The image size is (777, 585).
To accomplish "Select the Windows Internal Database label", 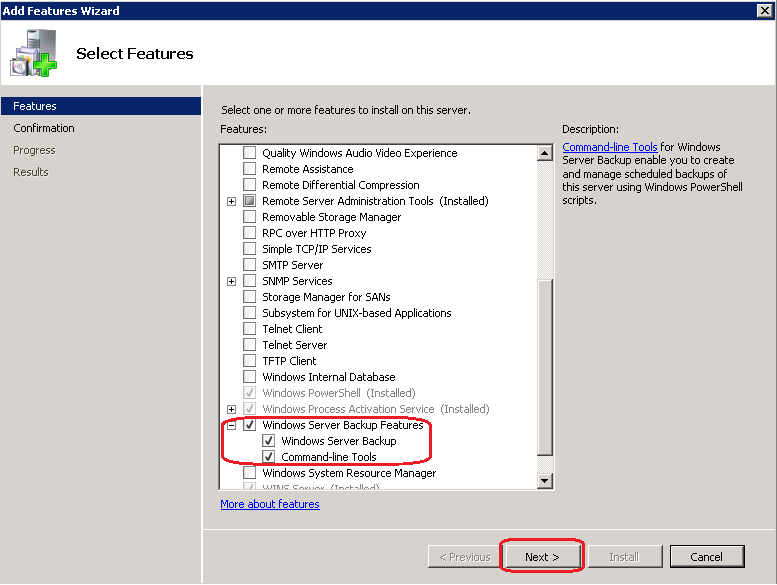I will [329, 377].
